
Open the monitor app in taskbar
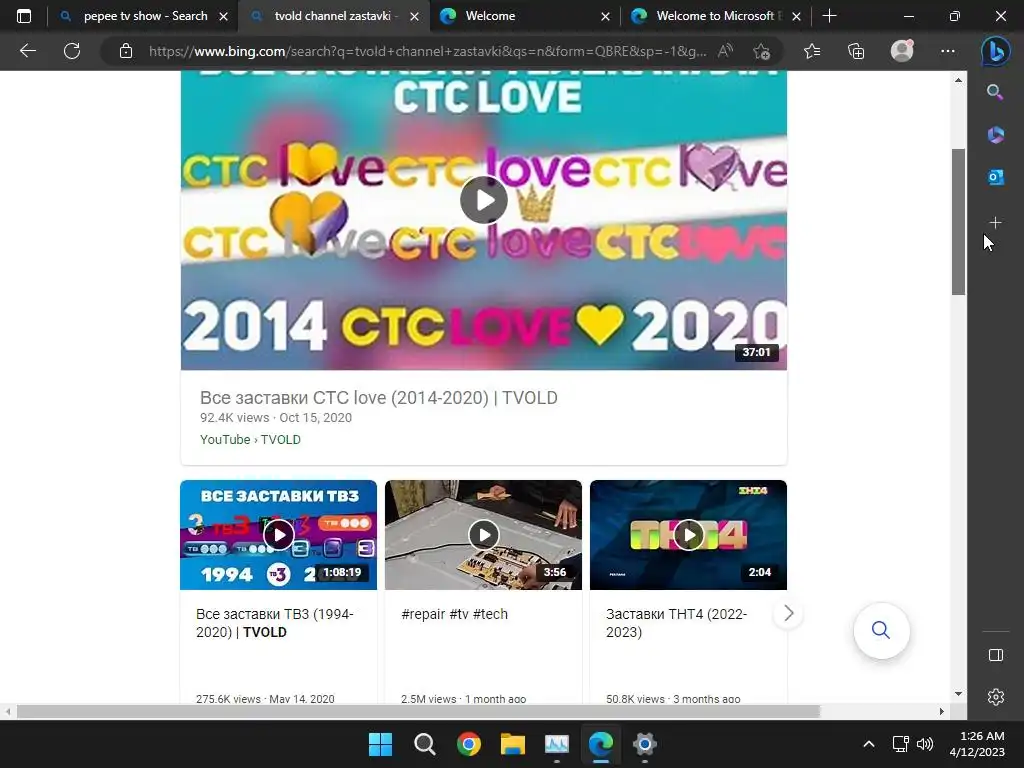coord(556,744)
